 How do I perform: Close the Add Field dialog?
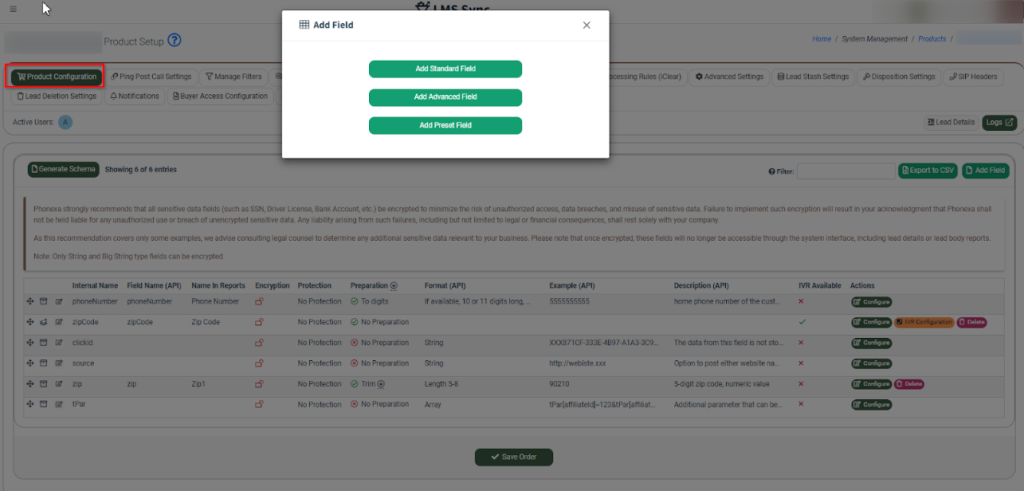point(587,25)
